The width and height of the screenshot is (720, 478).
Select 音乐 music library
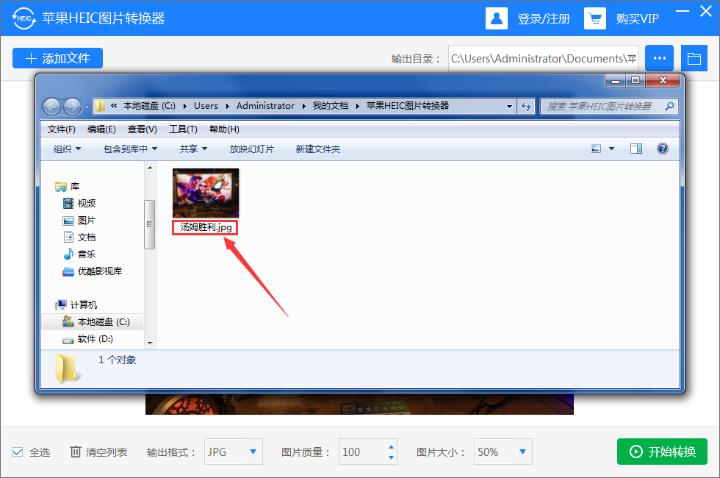(79, 254)
